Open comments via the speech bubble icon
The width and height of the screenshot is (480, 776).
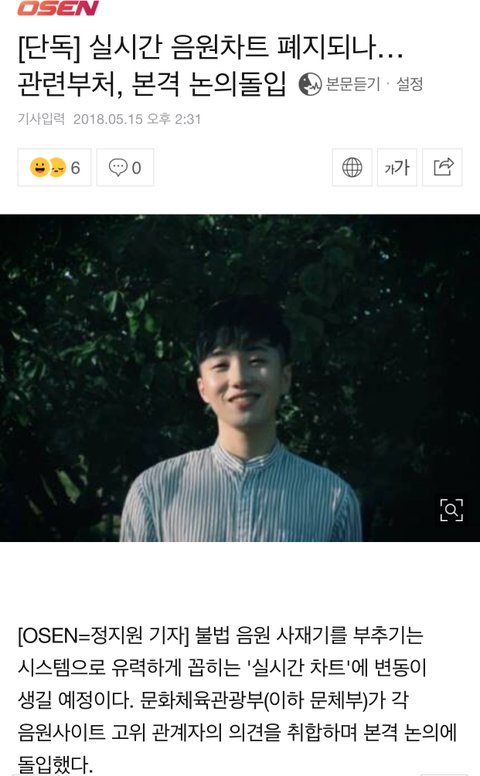coord(118,167)
